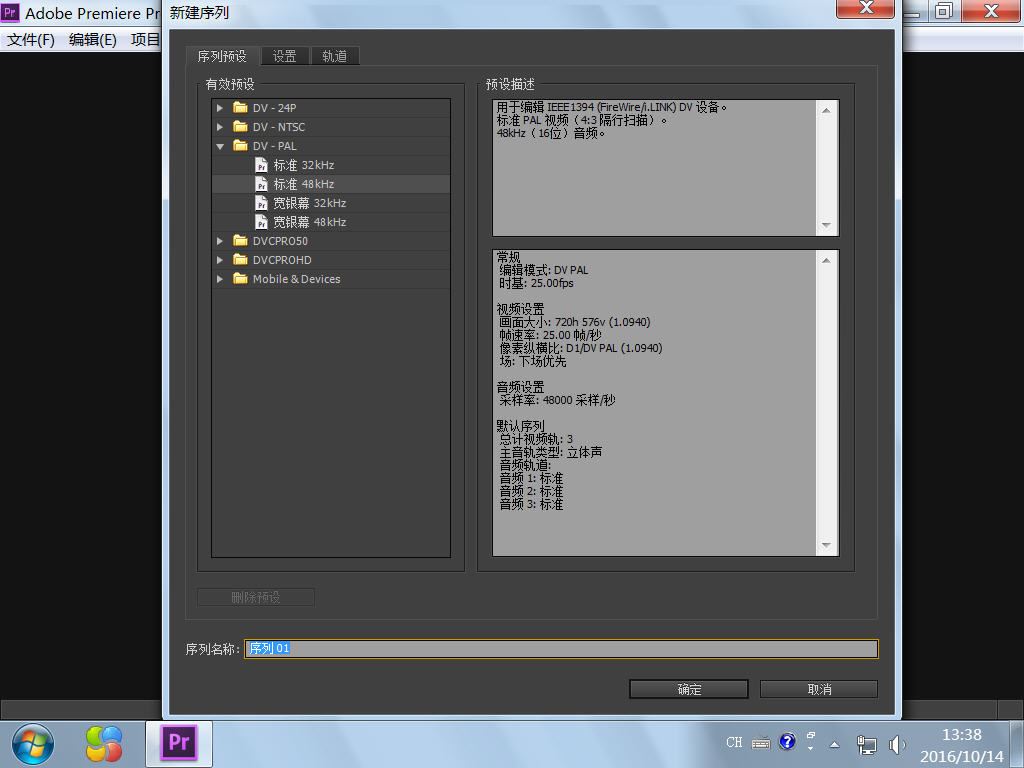Click the 删除预设 button

click(x=256, y=597)
